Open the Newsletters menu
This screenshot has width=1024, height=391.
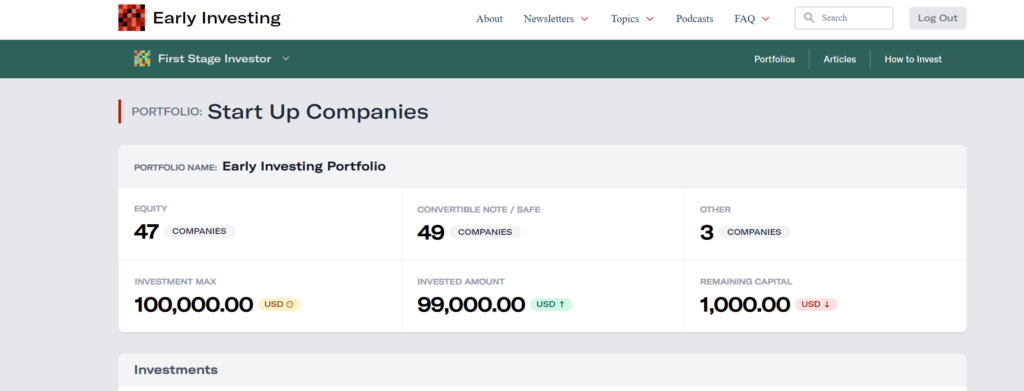click(x=549, y=19)
